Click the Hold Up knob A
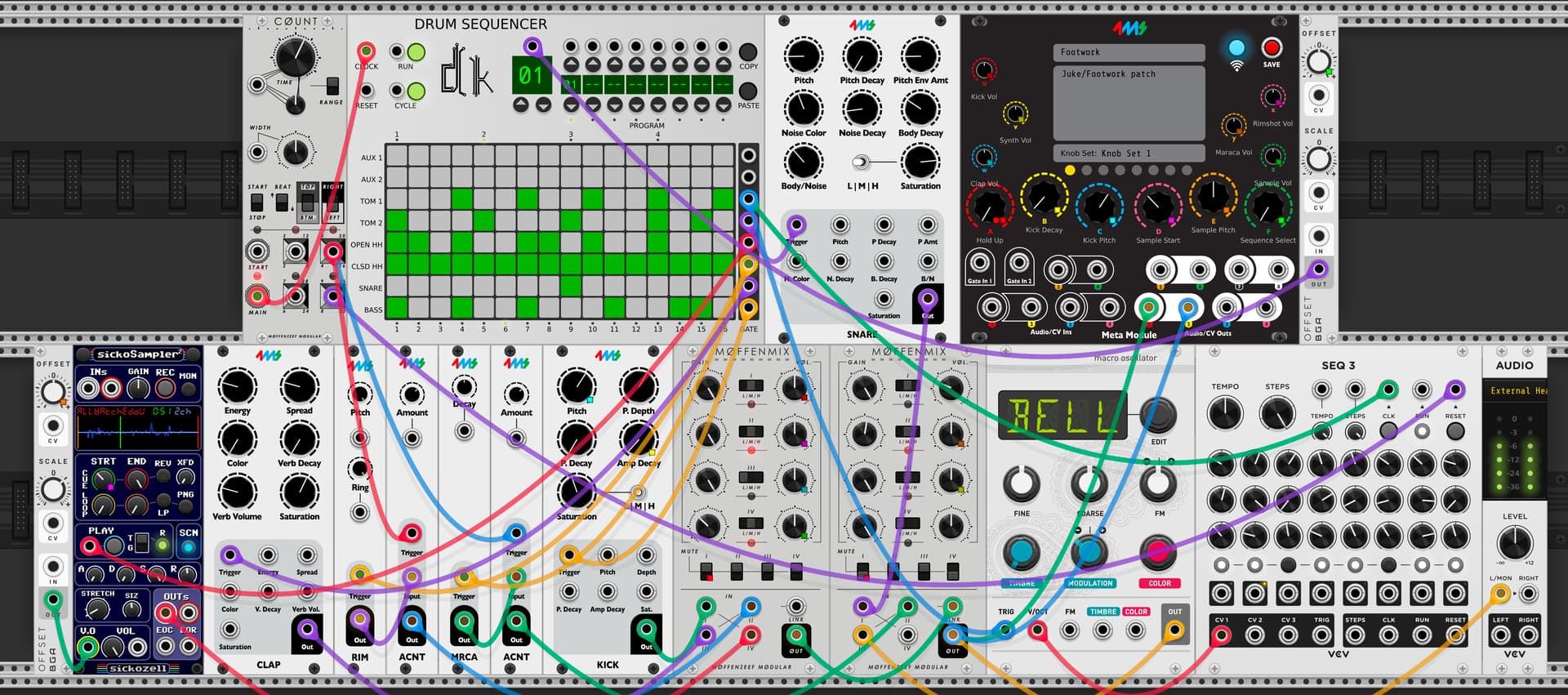 click(x=989, y=207)
